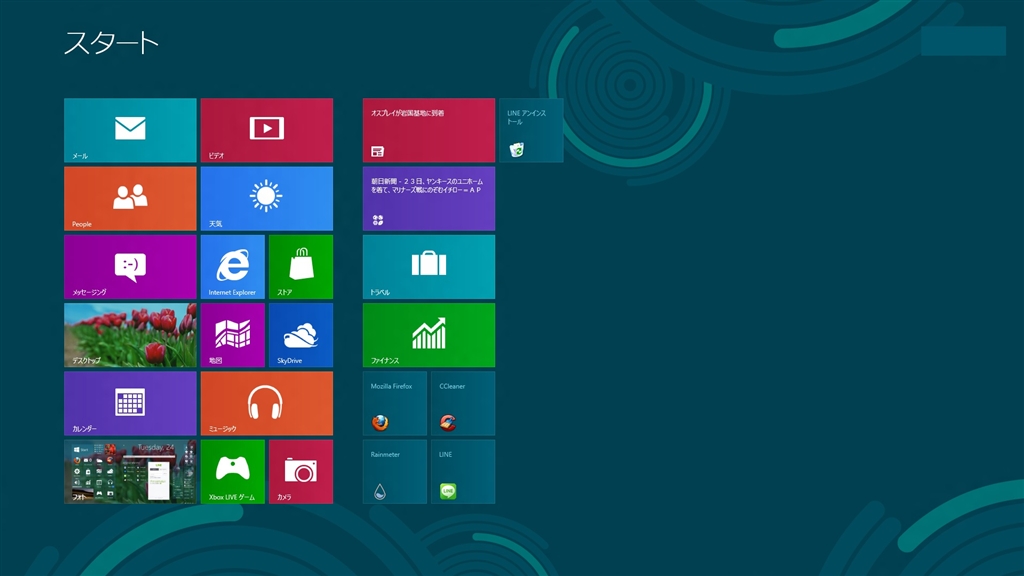Image resolution: width=1024 pixels, height=576 pixels.
Task: Open the Store tile
Action: (300, 266)
